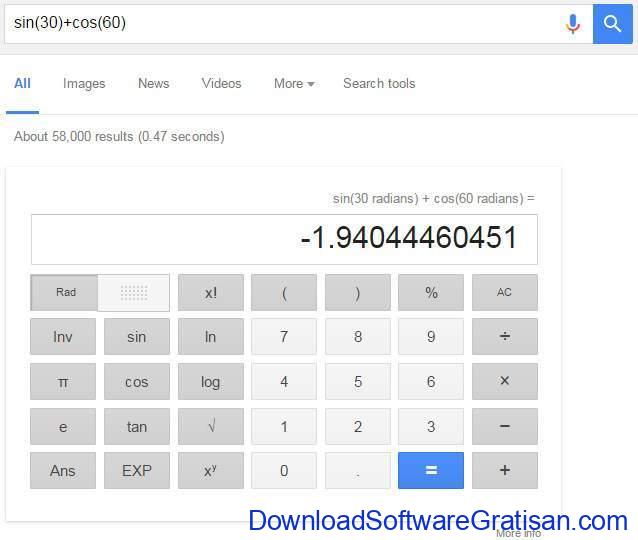
Task: Switch to the Deg mode toggle
Action: click(133, 292)
